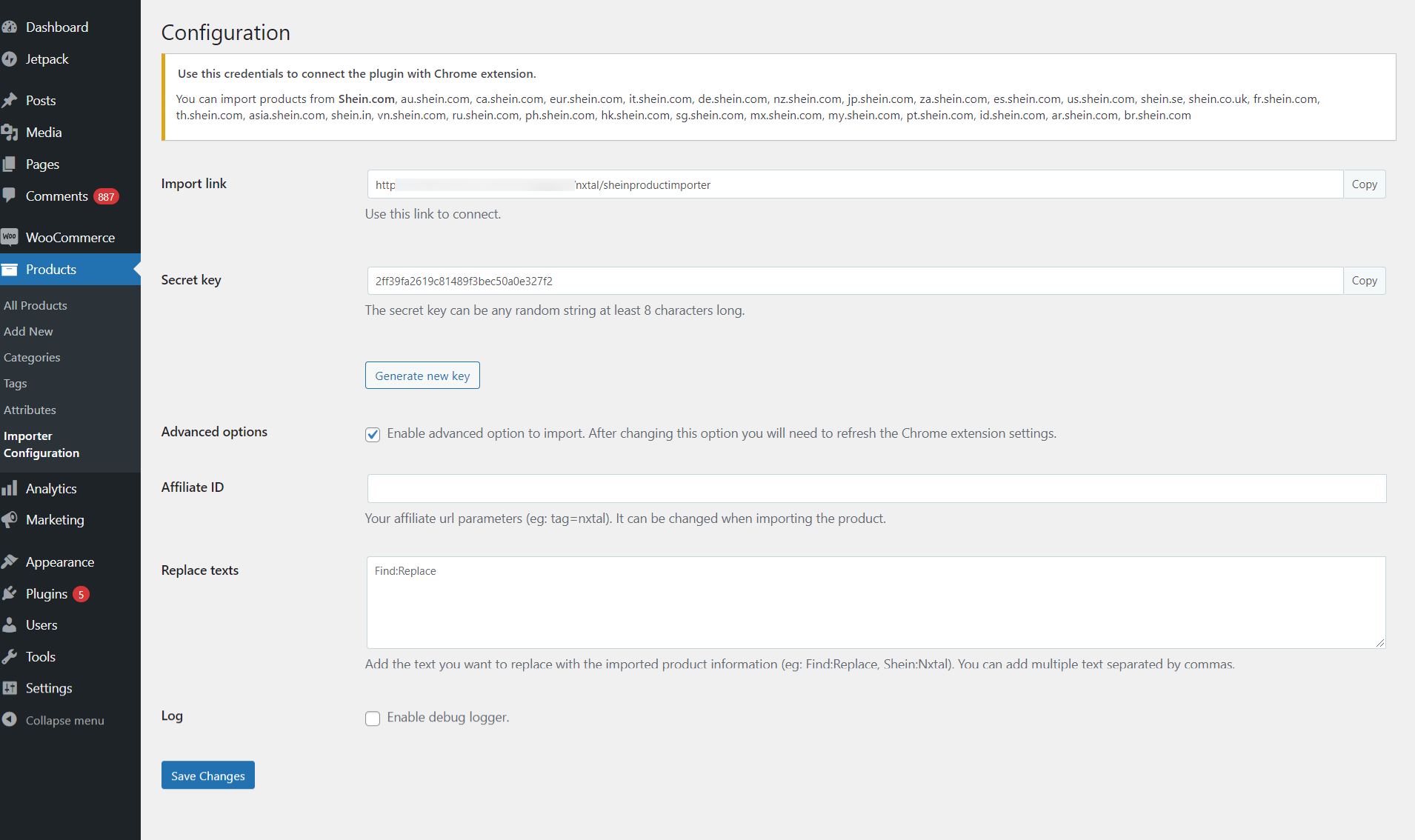Open Jetpack settings
Viewport: 1415px width, 840px height.
pos(47,59)
